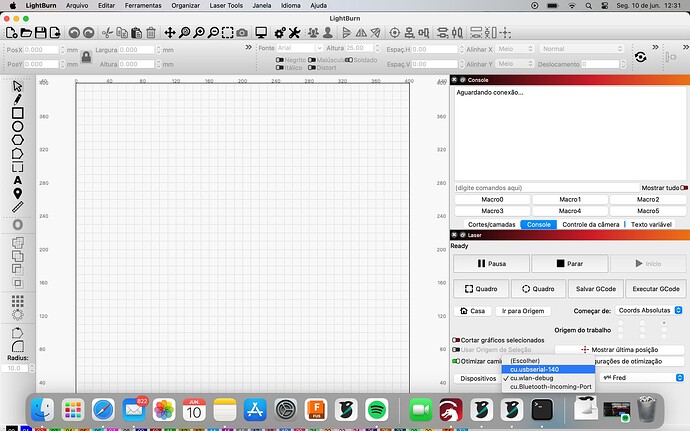Click the Executar GCode button
690x431 pixels.
pos(656,289)
